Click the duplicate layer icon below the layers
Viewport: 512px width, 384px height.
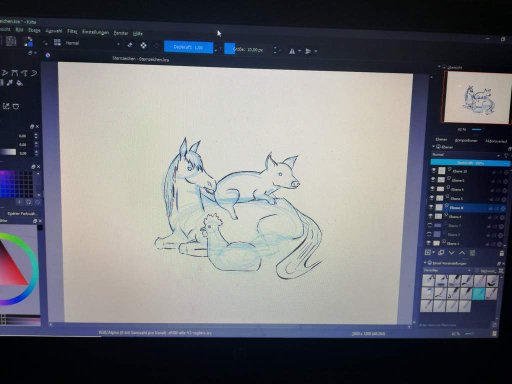pyautogui.click(x=441, y=253)
